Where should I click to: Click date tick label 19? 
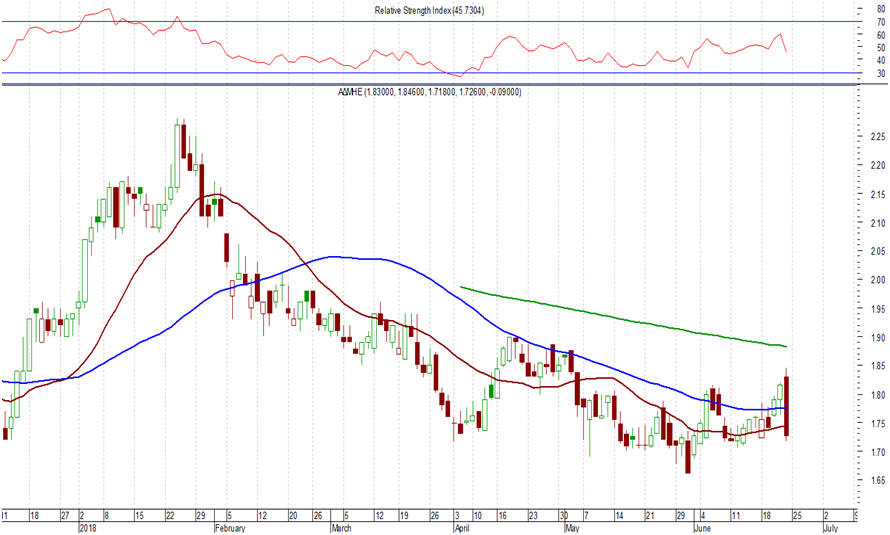[404, 516]
